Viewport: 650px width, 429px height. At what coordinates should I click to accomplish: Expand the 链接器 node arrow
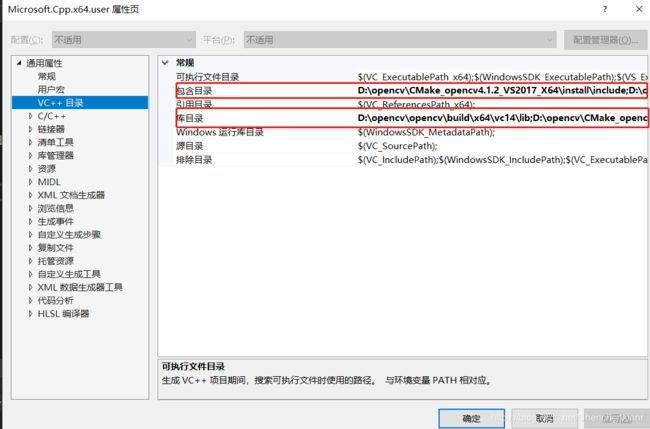30,129
